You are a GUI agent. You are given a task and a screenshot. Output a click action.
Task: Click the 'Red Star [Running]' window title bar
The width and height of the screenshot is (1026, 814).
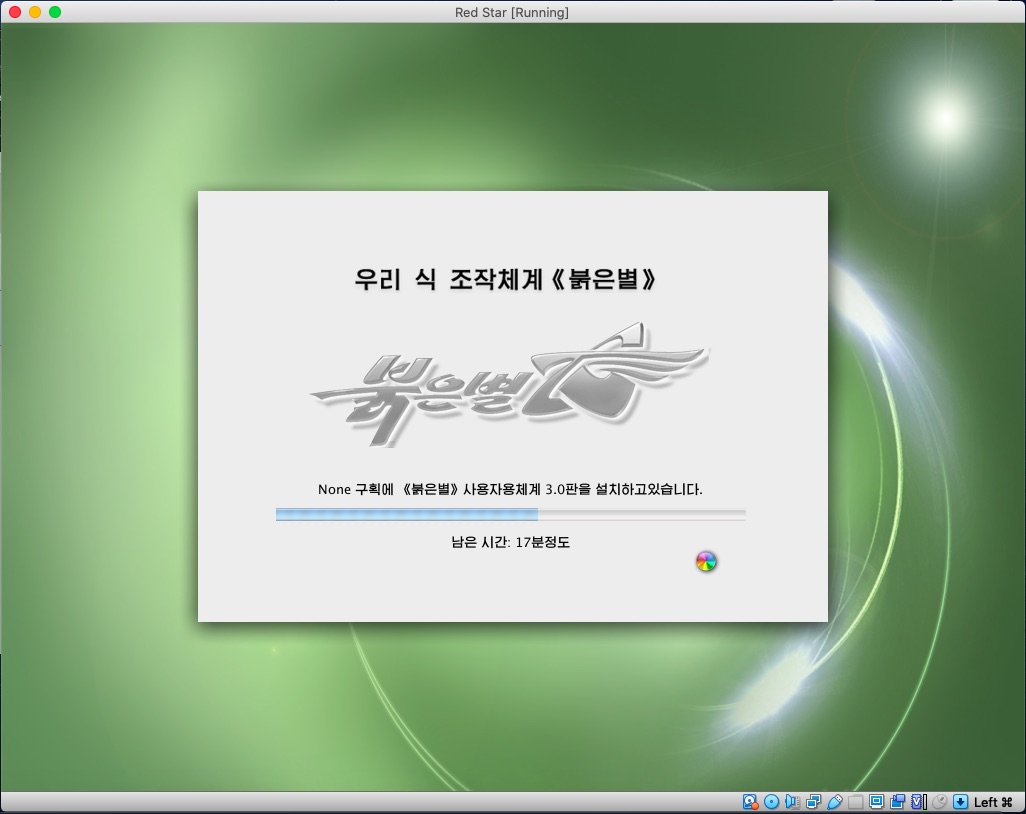pos(512,12)
